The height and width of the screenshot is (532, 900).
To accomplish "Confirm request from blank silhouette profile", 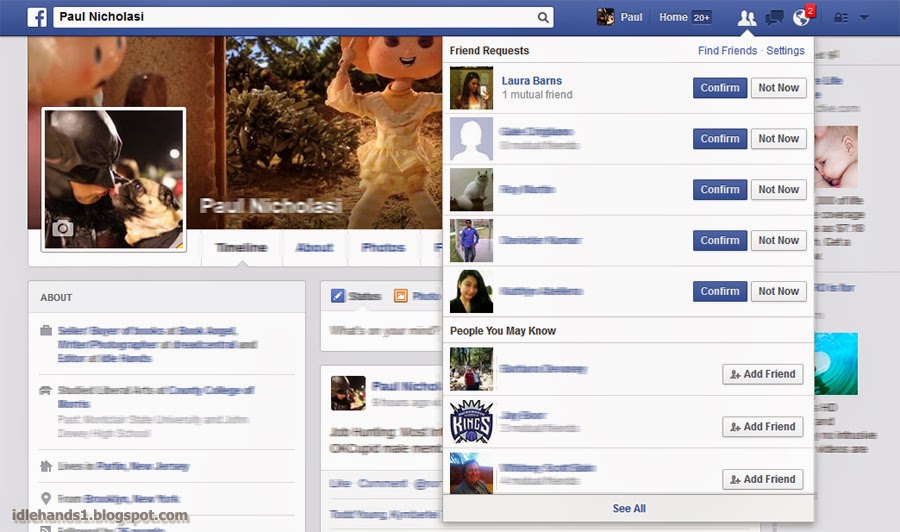I will click(x=720, y=138).
